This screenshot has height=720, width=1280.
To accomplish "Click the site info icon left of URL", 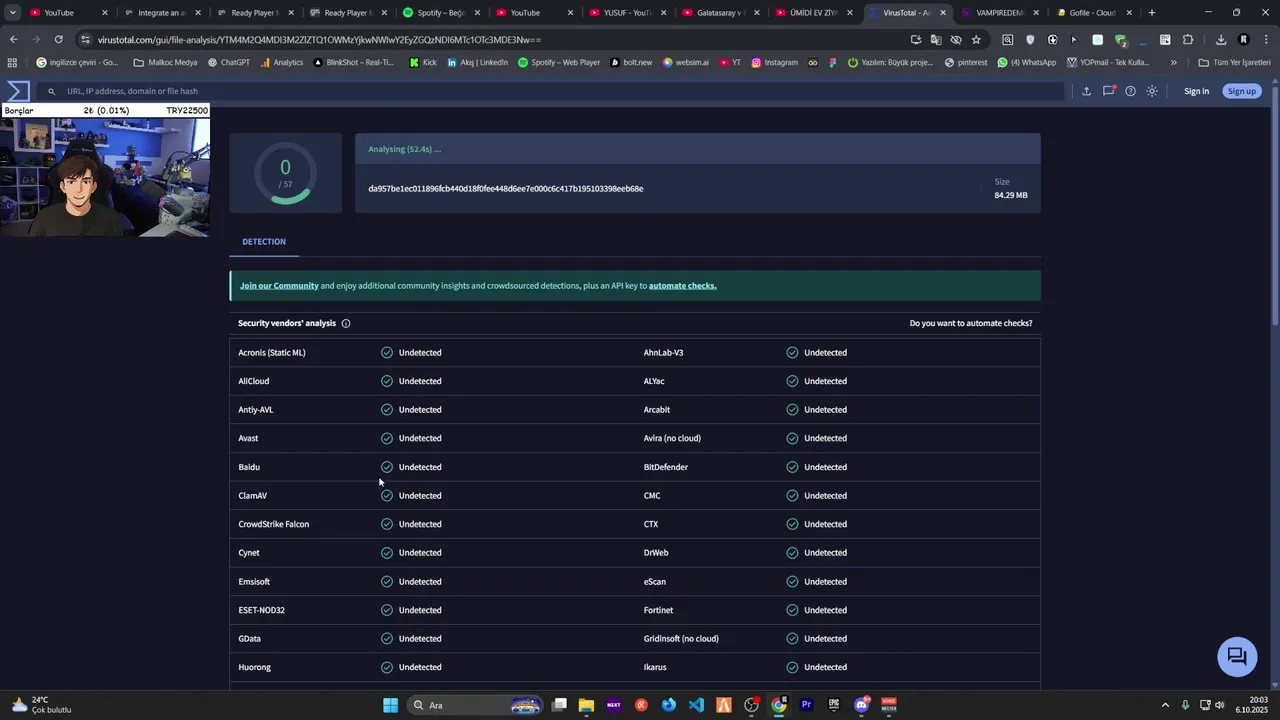I will (85, 39).
